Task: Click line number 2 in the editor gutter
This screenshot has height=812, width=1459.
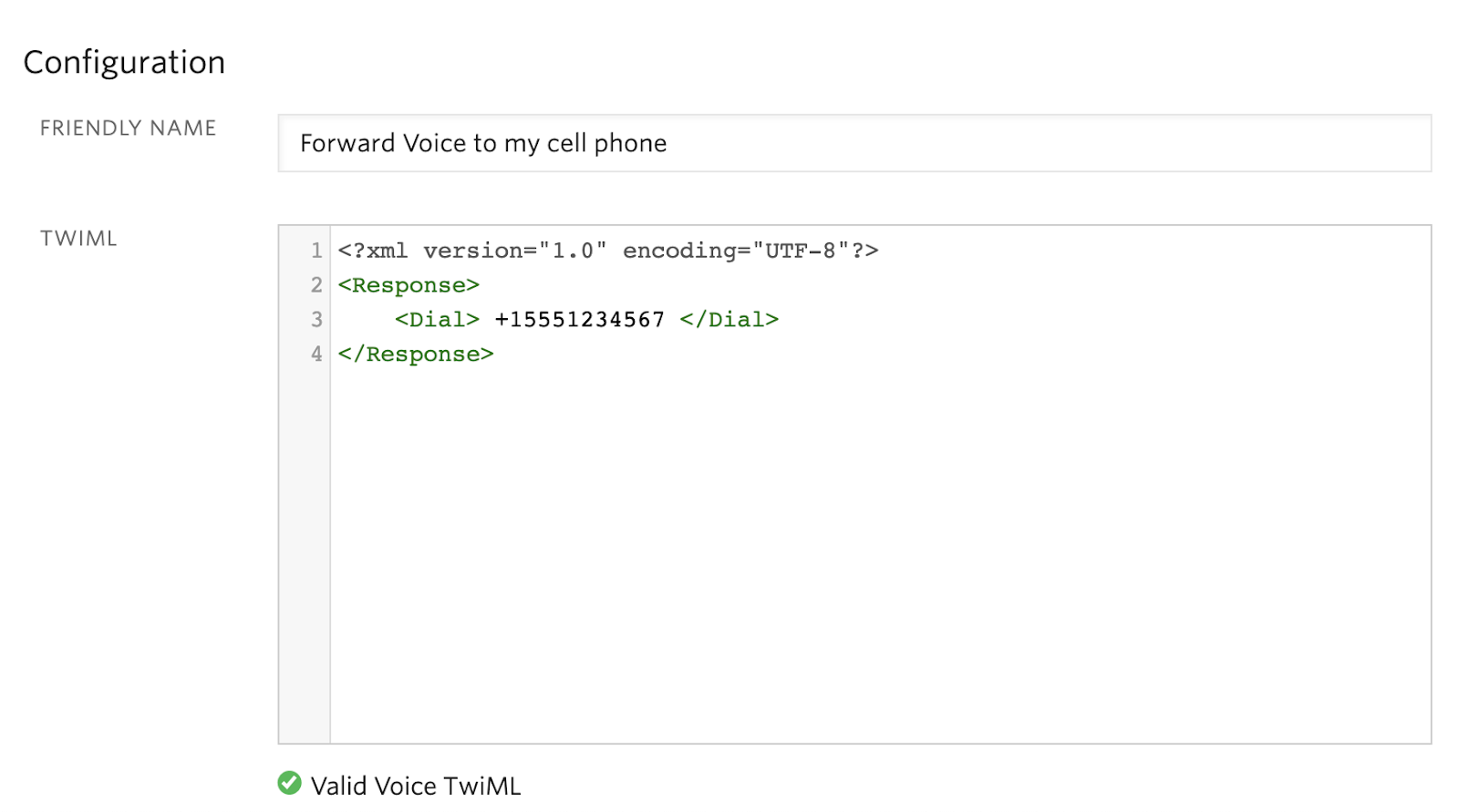Action: (x=316, y=285)
